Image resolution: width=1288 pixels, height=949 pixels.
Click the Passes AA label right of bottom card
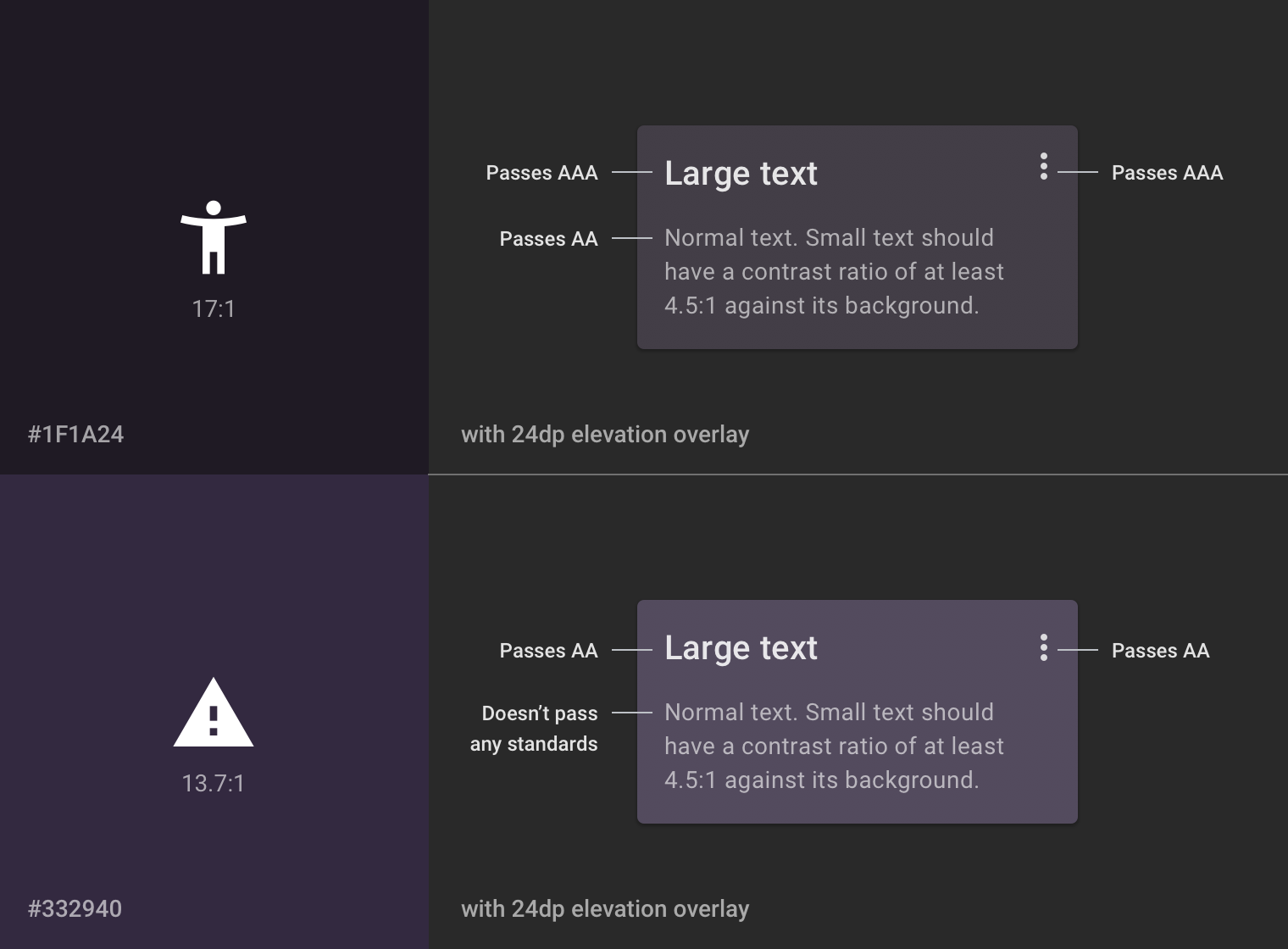[x=1160, y=651]
